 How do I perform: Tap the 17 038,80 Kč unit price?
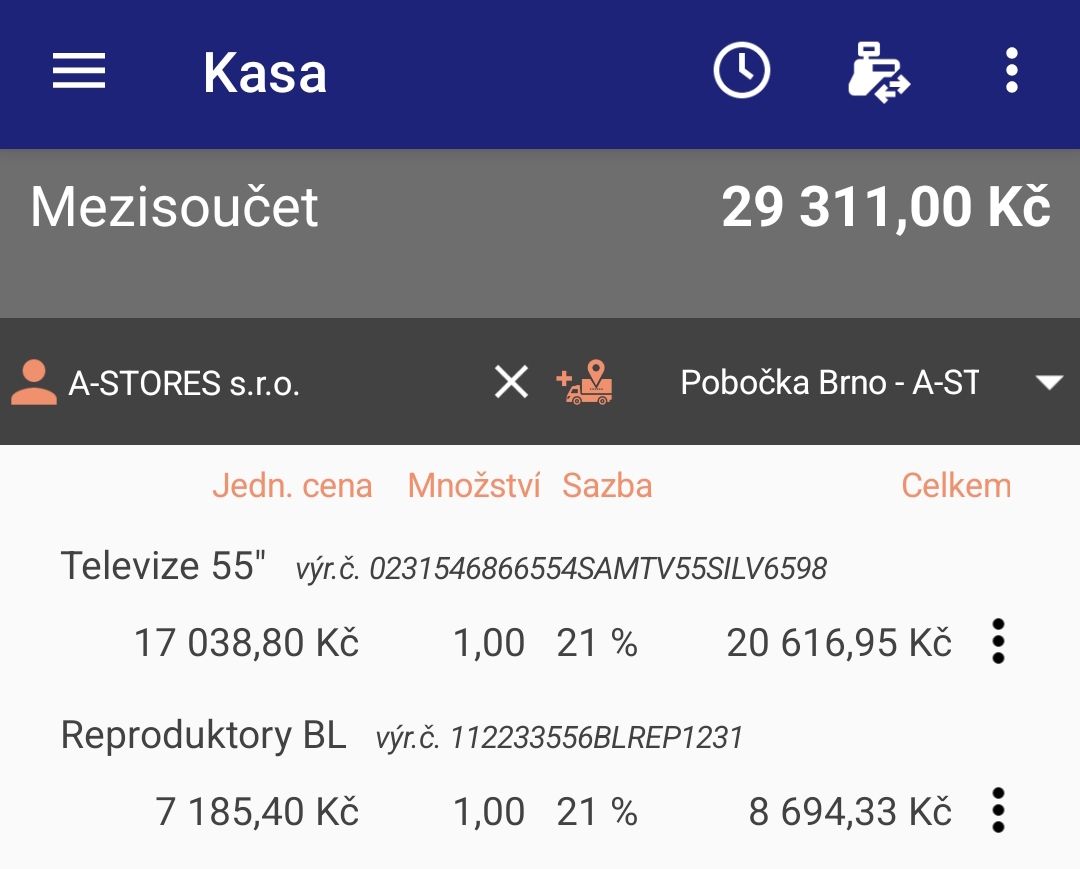tap(247, 642)
